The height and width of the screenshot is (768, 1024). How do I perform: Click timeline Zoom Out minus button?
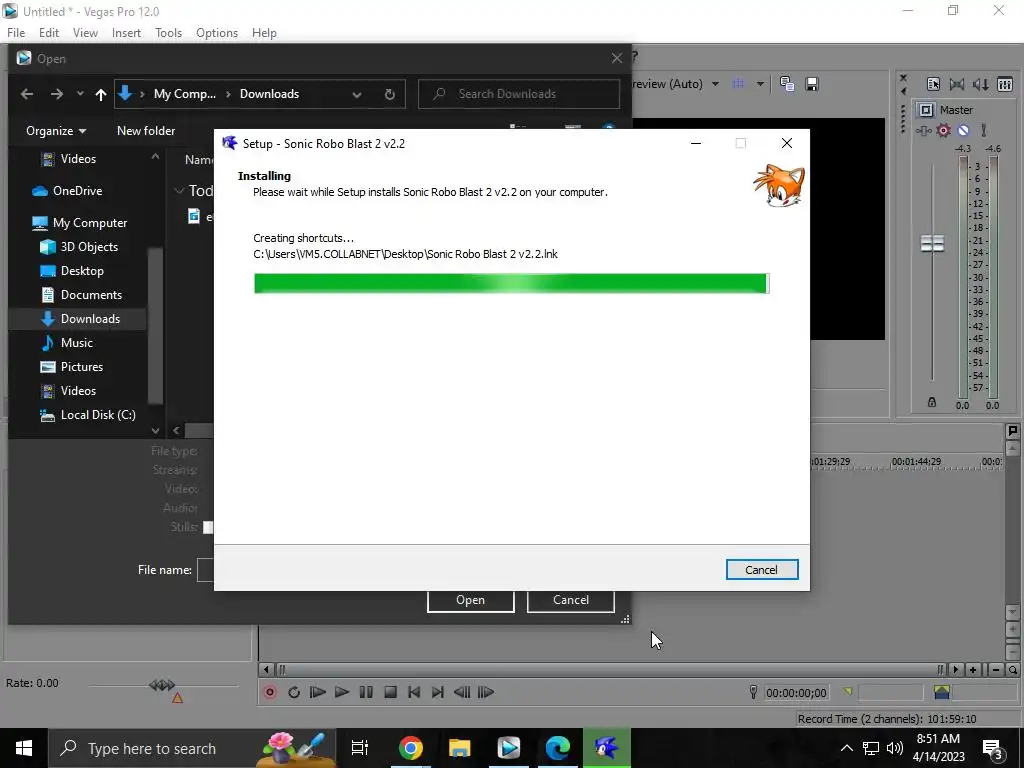(996, 669)
